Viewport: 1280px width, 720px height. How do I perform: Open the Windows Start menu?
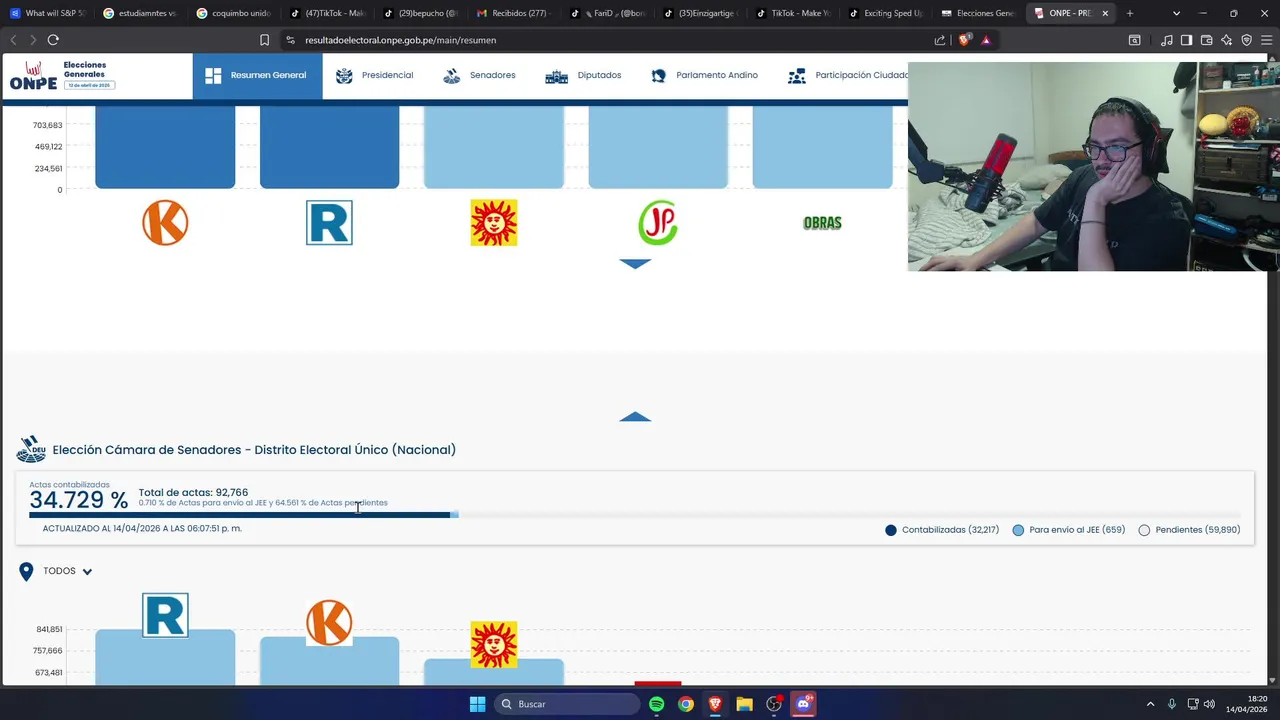[x=477, y=704]
